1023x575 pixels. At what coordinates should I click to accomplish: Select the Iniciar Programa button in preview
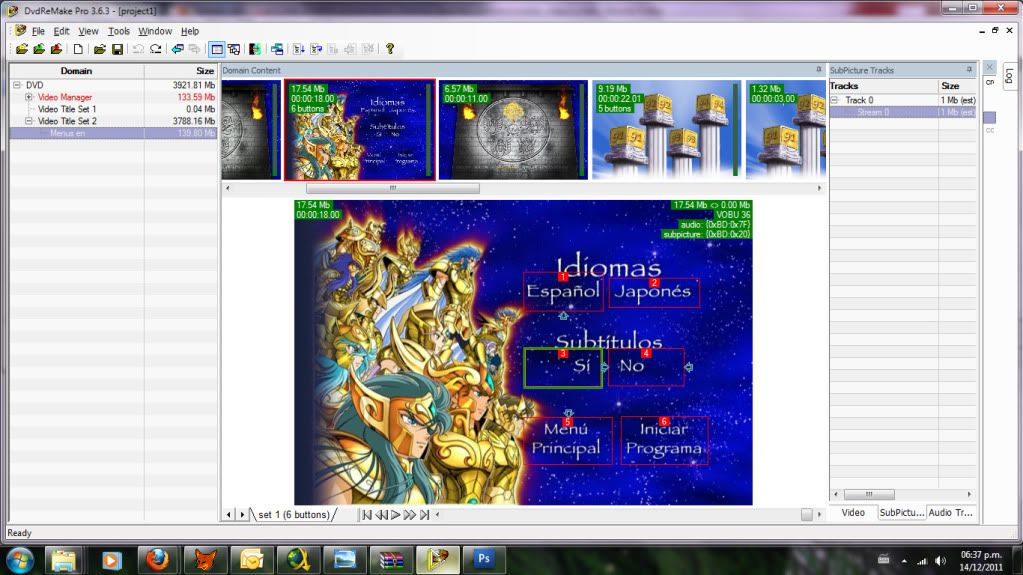[664, 441]
